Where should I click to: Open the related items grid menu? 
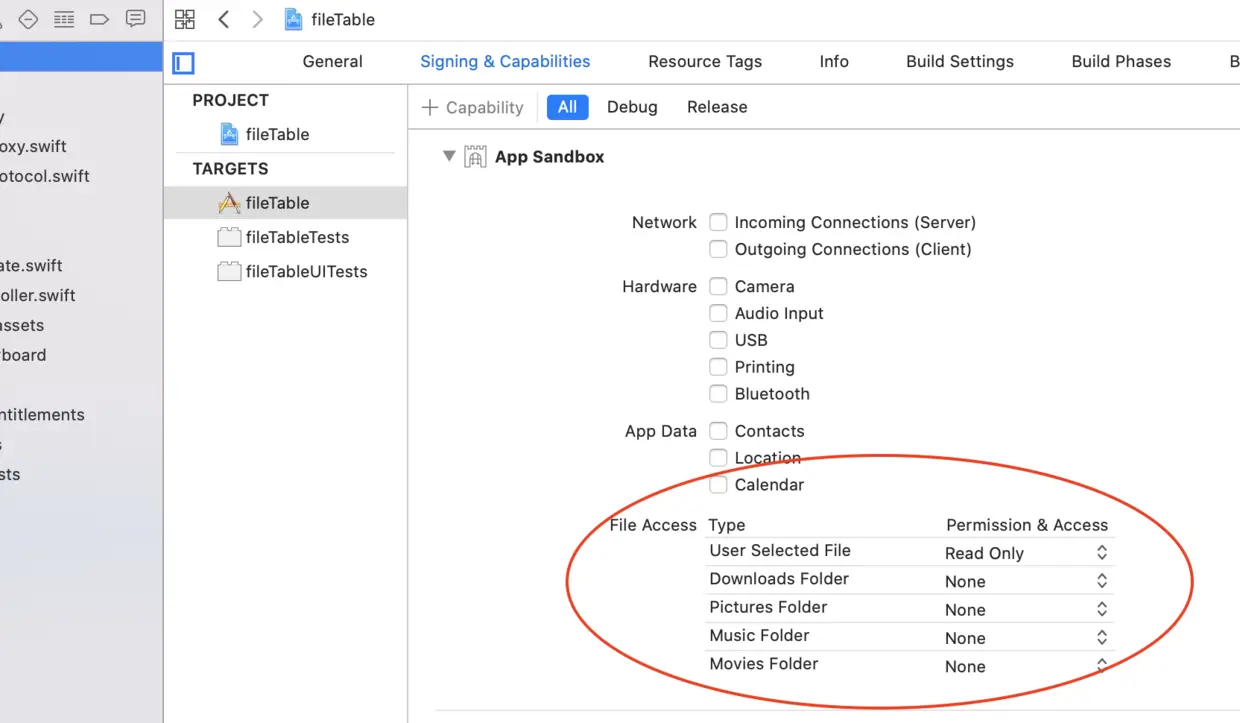coord(185,19)
